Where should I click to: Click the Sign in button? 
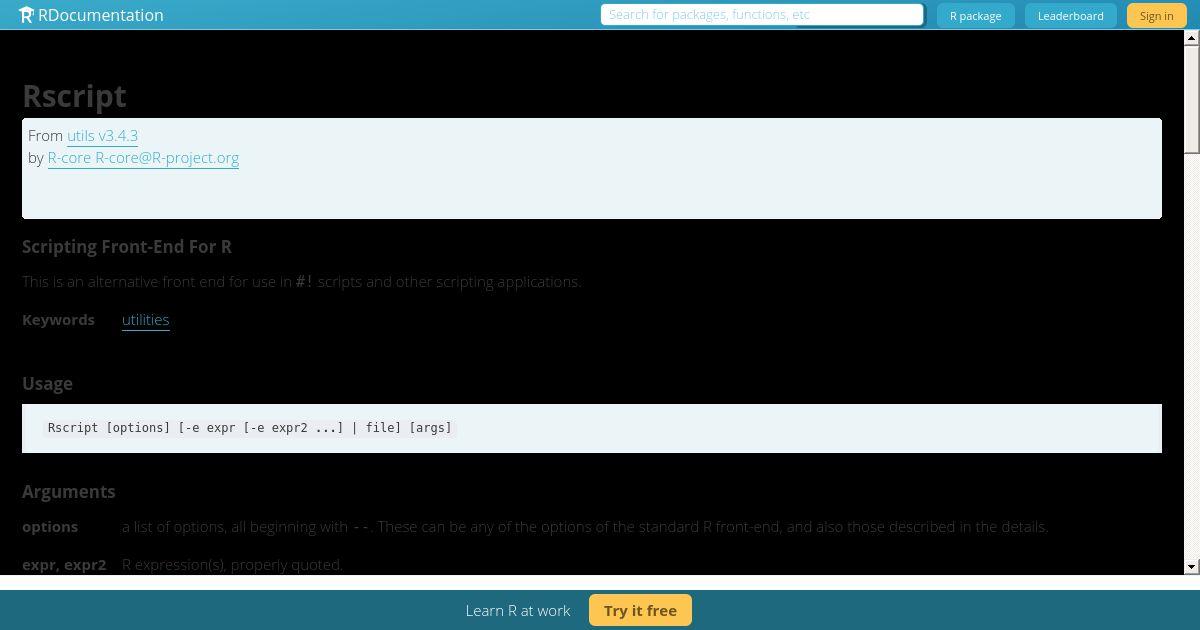click(x=1156, y=15)
